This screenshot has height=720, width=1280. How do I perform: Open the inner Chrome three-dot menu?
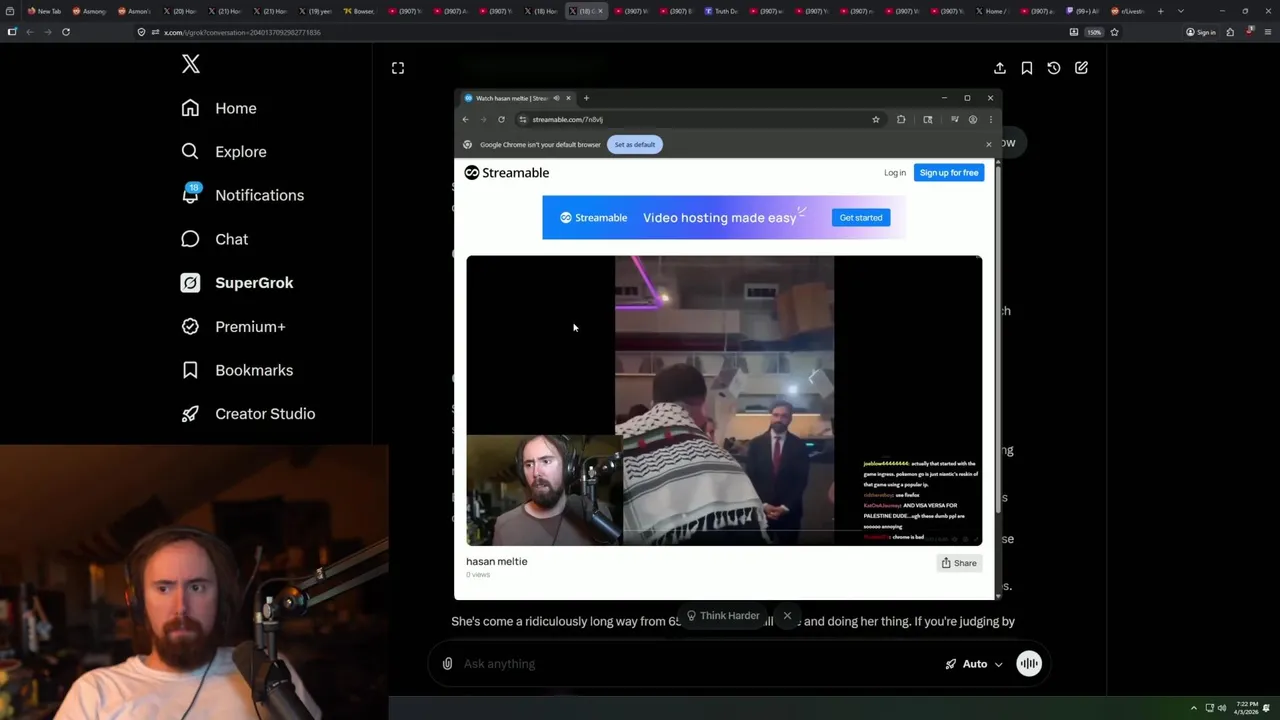[x=990, y=120]
